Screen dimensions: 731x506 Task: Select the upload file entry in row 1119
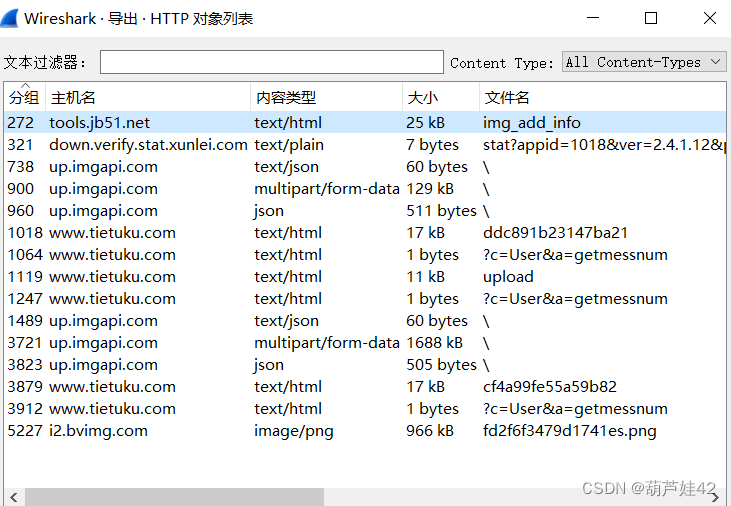[x=508, y=277]
